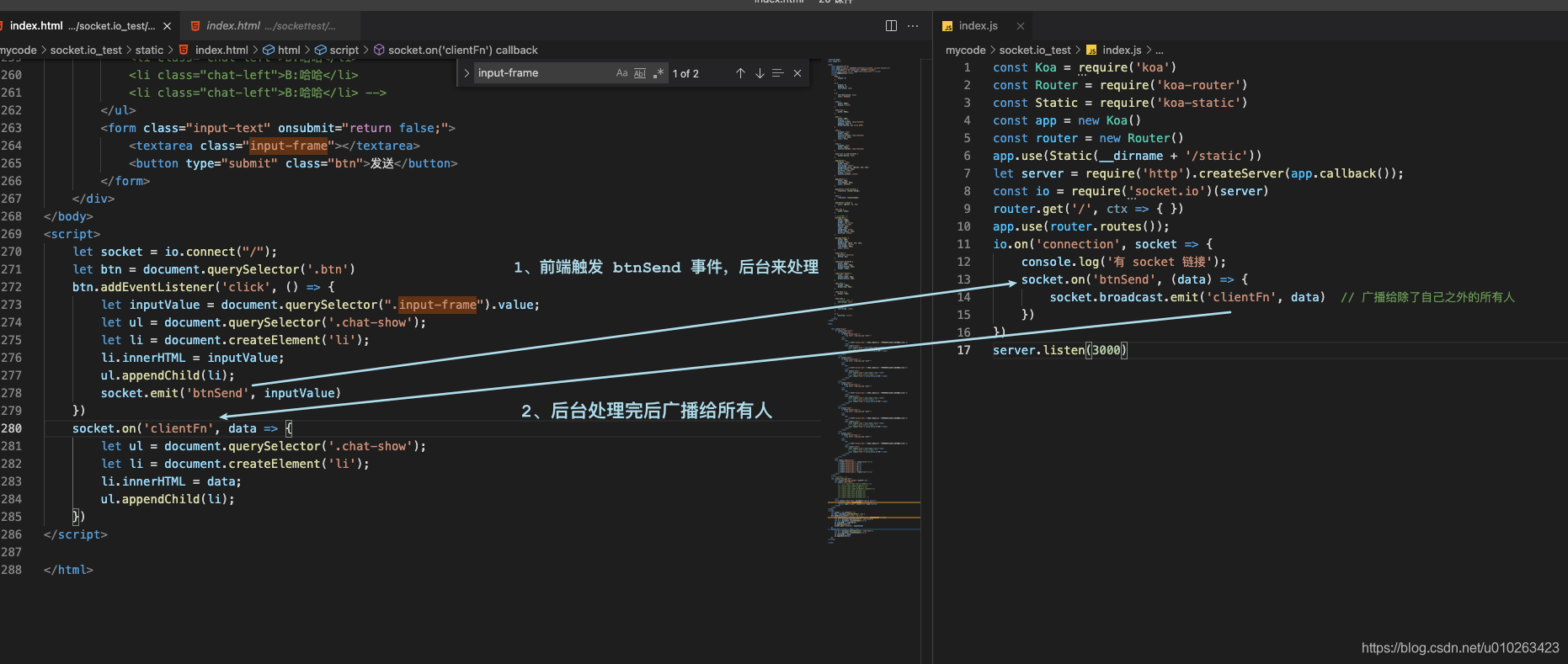The height and width of the screenshot is (664, 1568).
Task: Click the breadcrumb ellipsis in right editor
Action: (x=1160, y=50)
